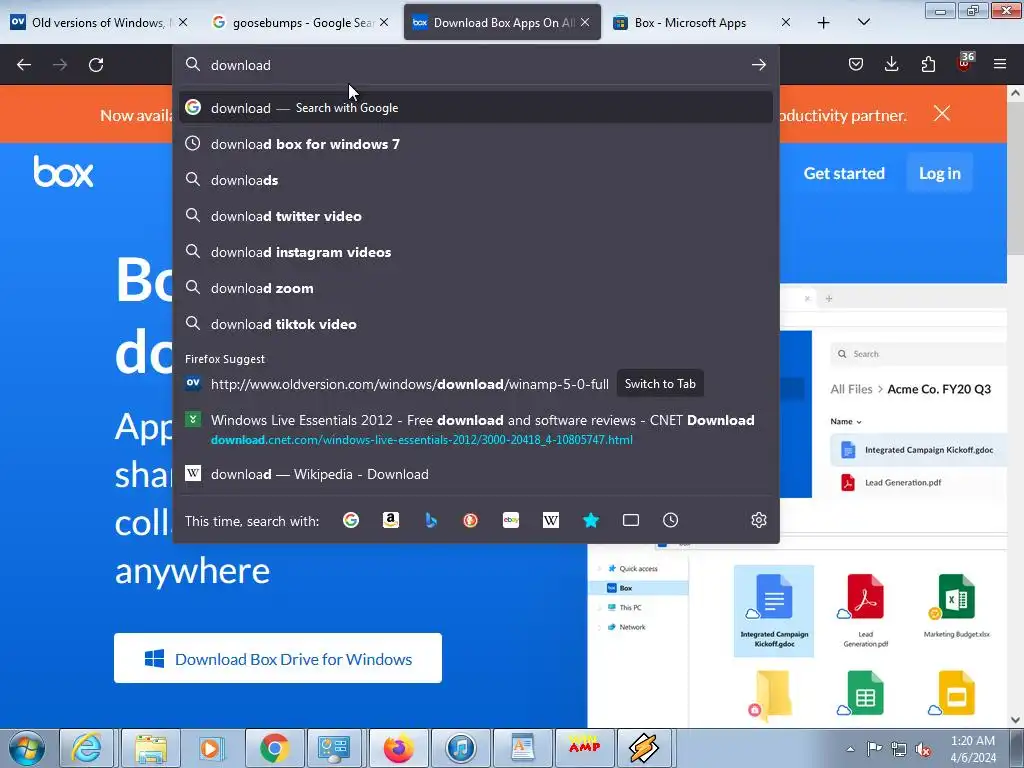Image resolution: width=1024 pixels, height=768 pixels.
Task: List all tabs dropdown arrow
Action: [x=863, y=23]
